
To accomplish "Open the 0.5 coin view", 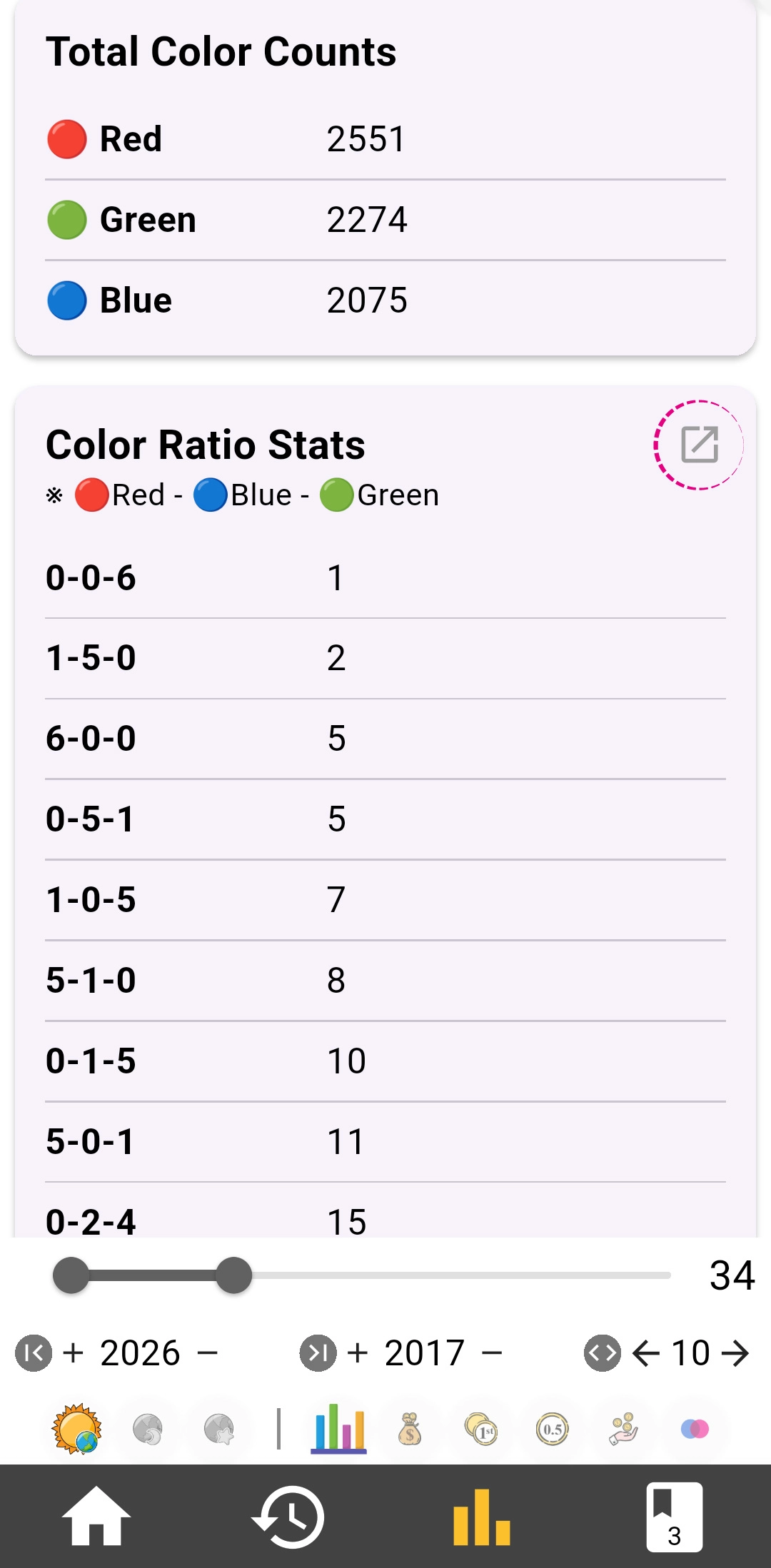I will 552,1429.
